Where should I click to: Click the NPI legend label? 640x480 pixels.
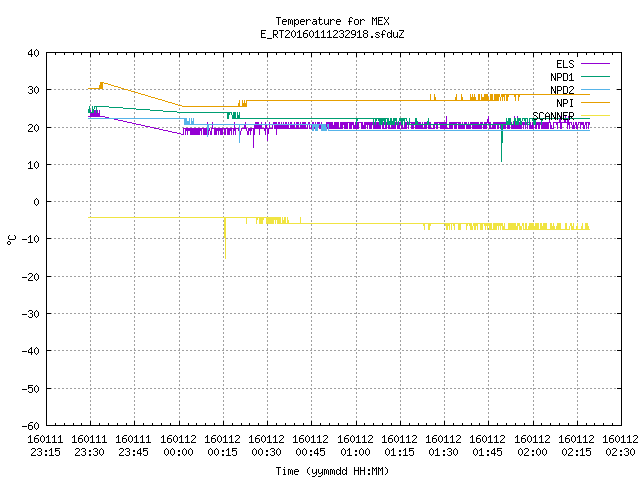[x=565, y=103]
